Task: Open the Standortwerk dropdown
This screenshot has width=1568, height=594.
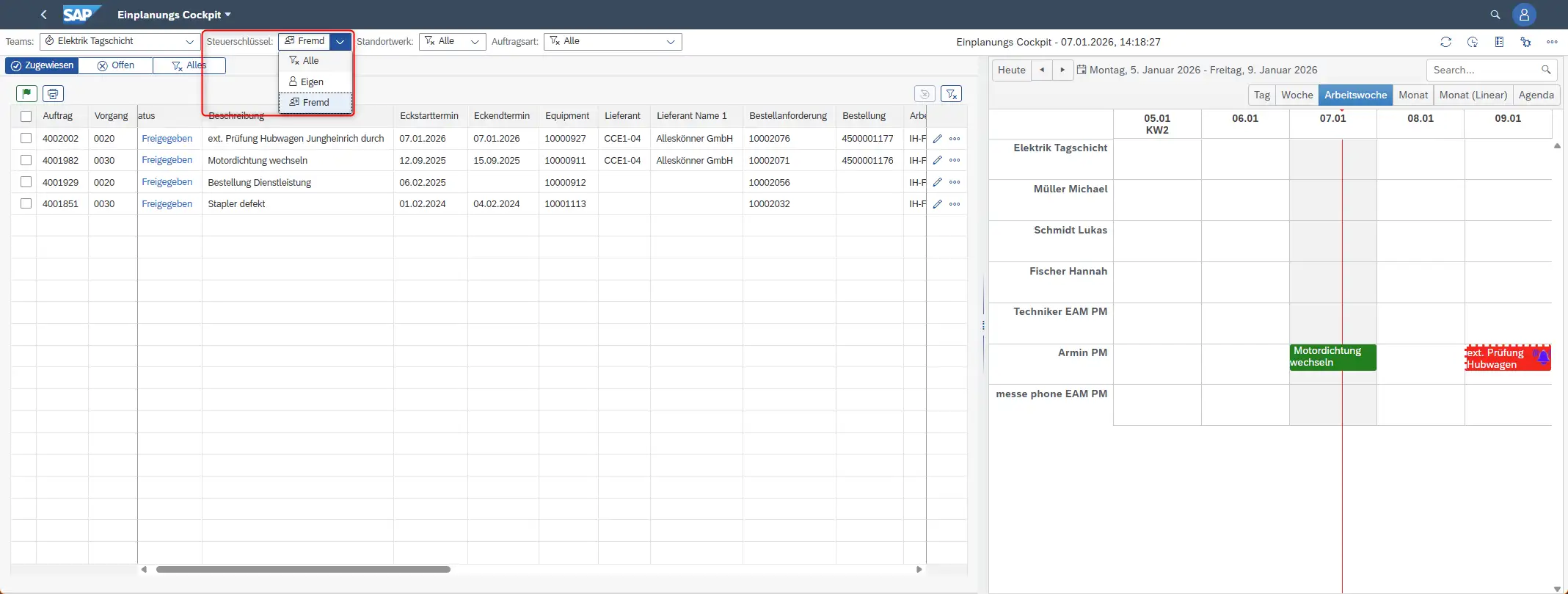Action: pos(474,42)
